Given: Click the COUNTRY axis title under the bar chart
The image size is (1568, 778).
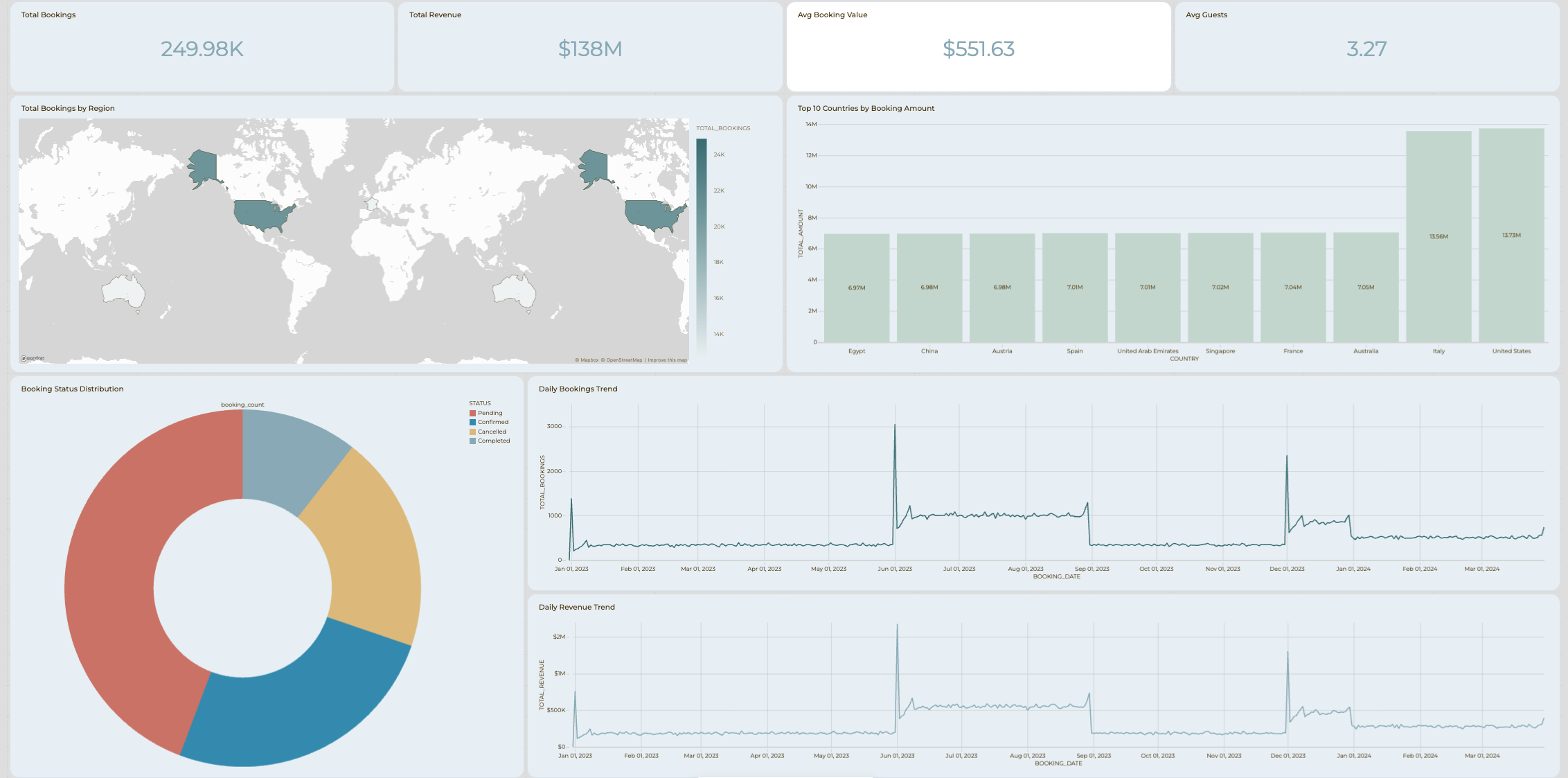Looking at the screenshot, I should coord(1184,359).
